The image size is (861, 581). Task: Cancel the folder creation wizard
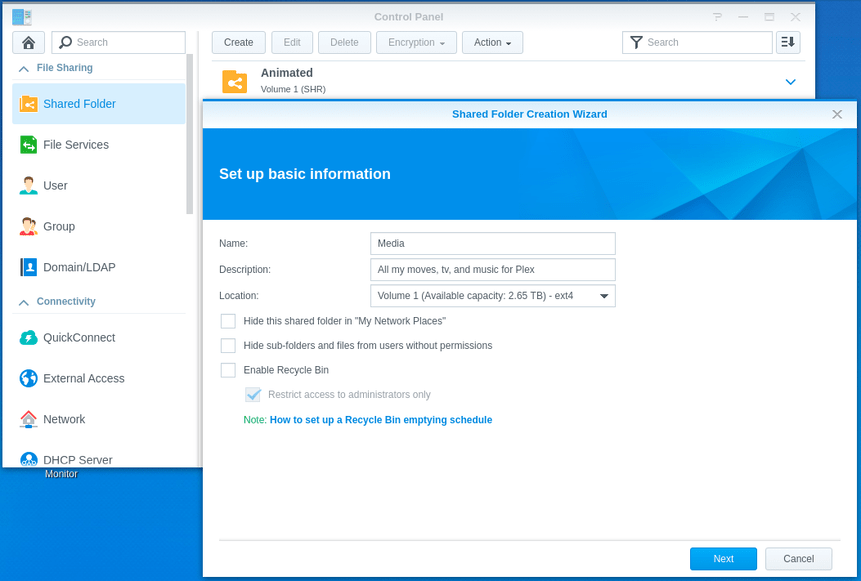coord(798,558)
